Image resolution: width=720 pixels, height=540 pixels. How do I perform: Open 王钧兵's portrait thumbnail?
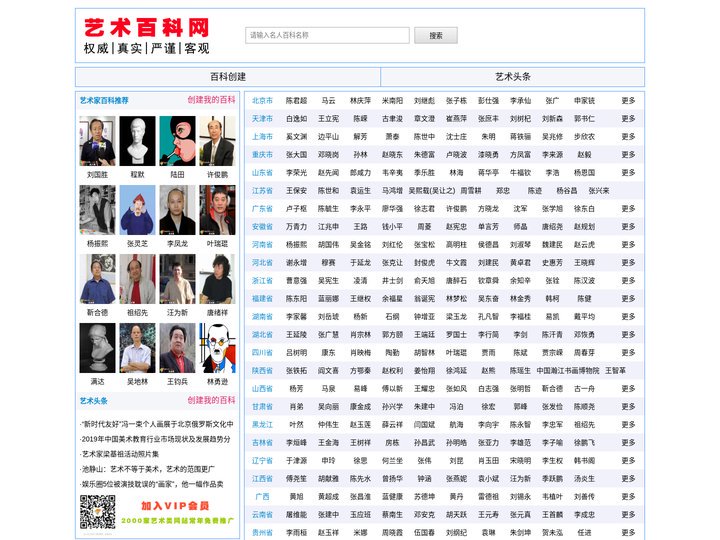point(177,348)
